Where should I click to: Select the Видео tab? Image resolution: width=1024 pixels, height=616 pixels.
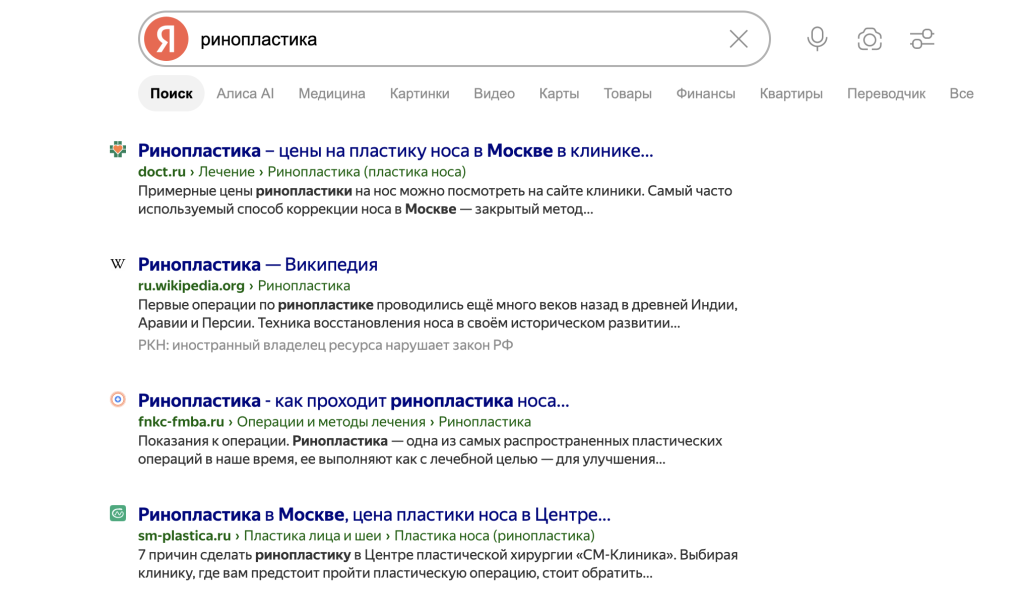click(494, 93)
